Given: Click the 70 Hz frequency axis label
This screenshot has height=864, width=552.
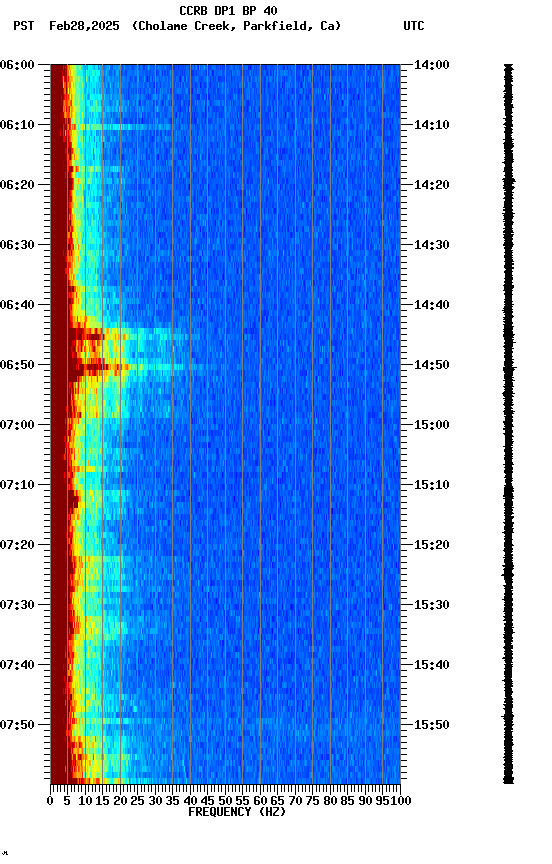Looking at the screenshot, I should click(x=295, y=801).
